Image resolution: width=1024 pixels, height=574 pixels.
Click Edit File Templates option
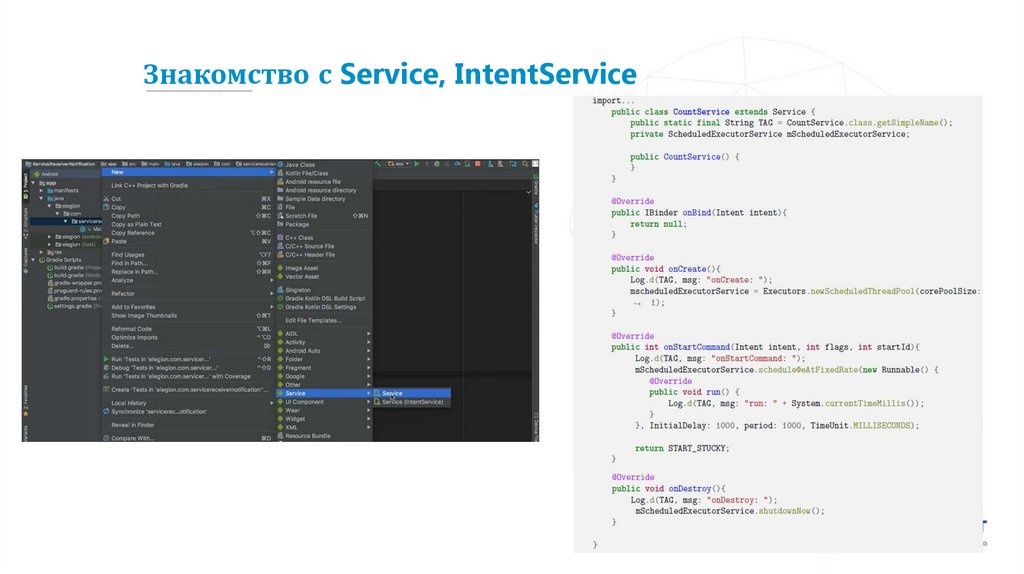pyautogui.click(x=312, y=320)
